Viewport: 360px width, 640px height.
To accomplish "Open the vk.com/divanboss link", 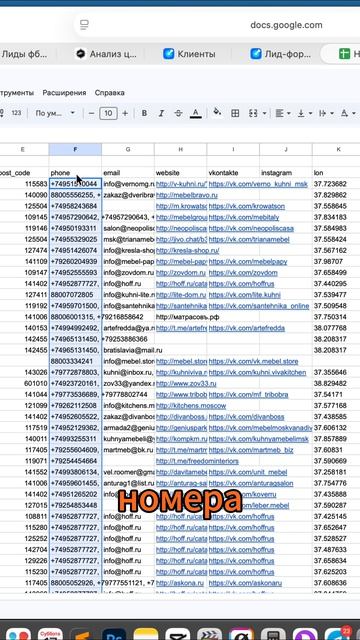I will click(x=246, y=417).
